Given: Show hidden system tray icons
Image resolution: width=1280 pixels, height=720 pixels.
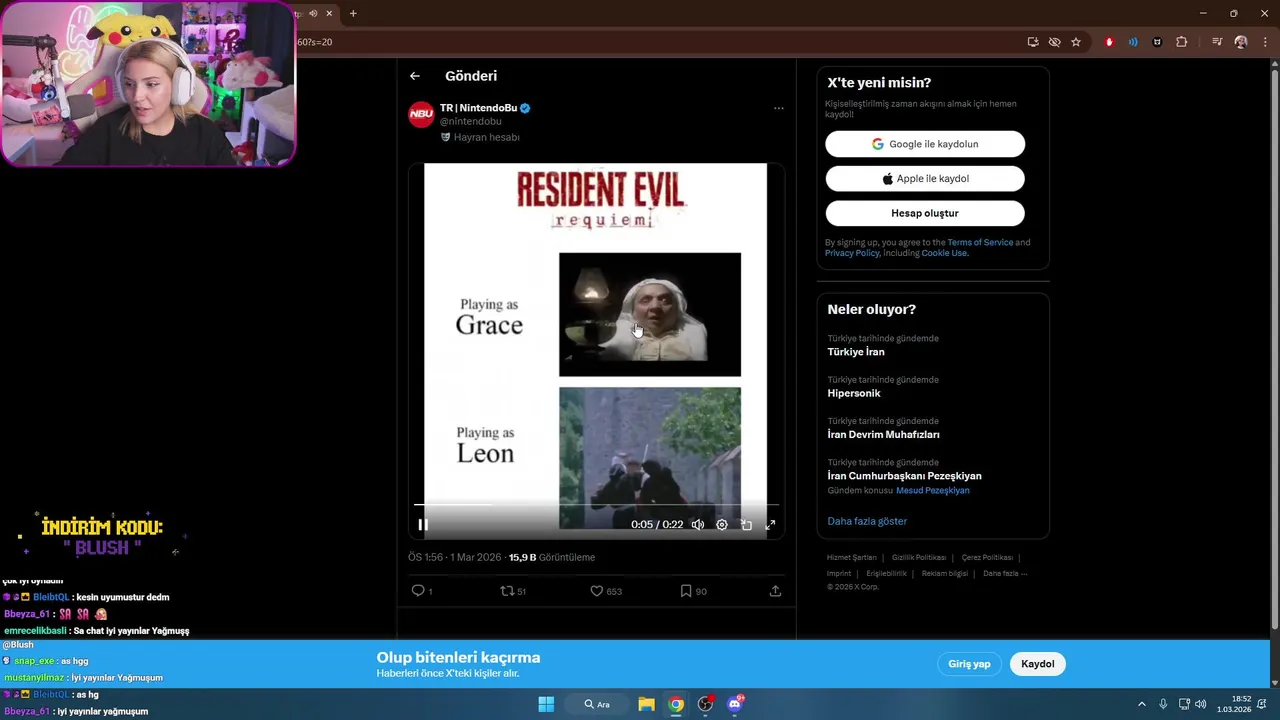Looking at the screenshot, I should (x=1141, y=704).
